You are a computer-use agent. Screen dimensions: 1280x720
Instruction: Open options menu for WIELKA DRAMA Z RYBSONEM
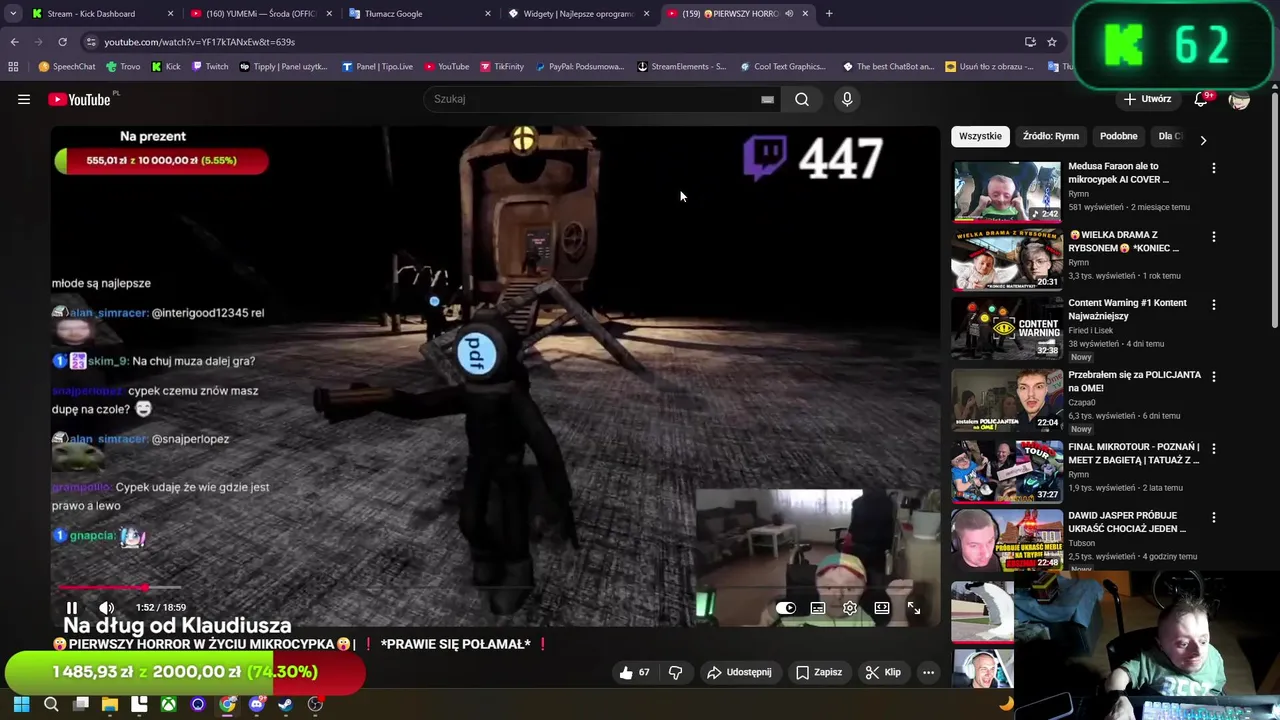pyautogui.click(x=1214, y=237)
